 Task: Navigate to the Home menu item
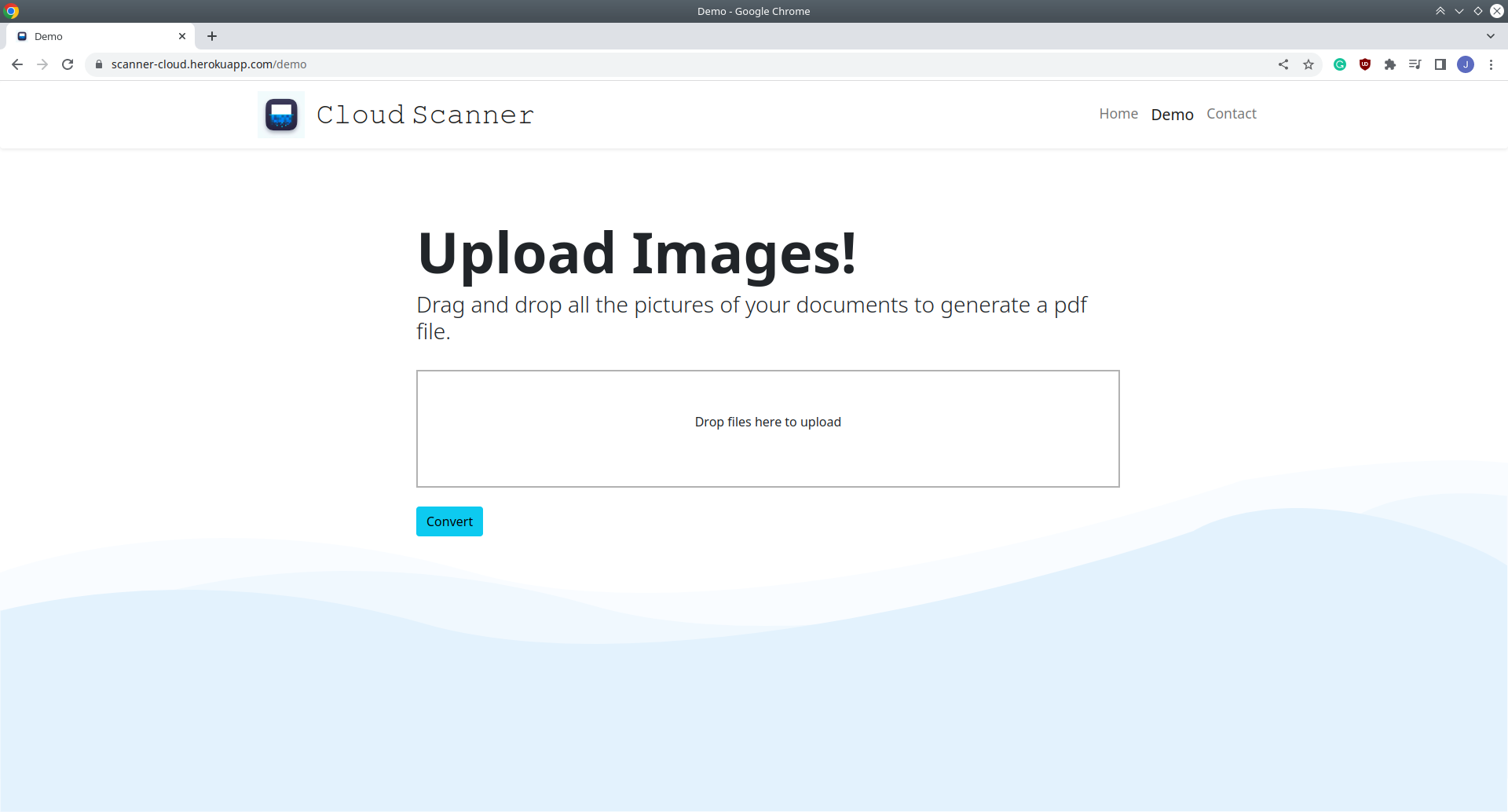pos(1118,114)
